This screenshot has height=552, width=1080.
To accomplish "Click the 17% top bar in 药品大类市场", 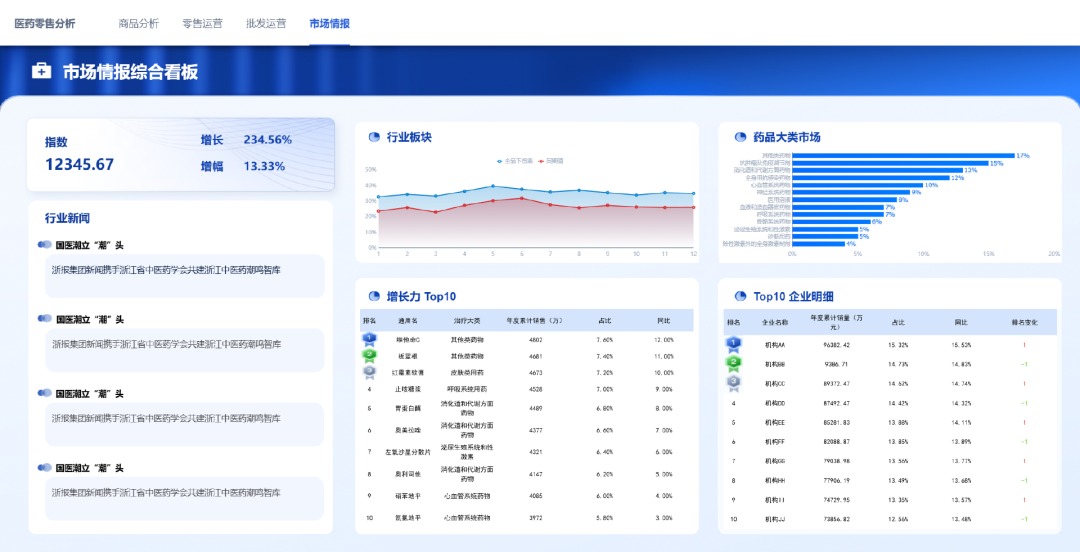I will pyautogui.click(x=903, y=156).
